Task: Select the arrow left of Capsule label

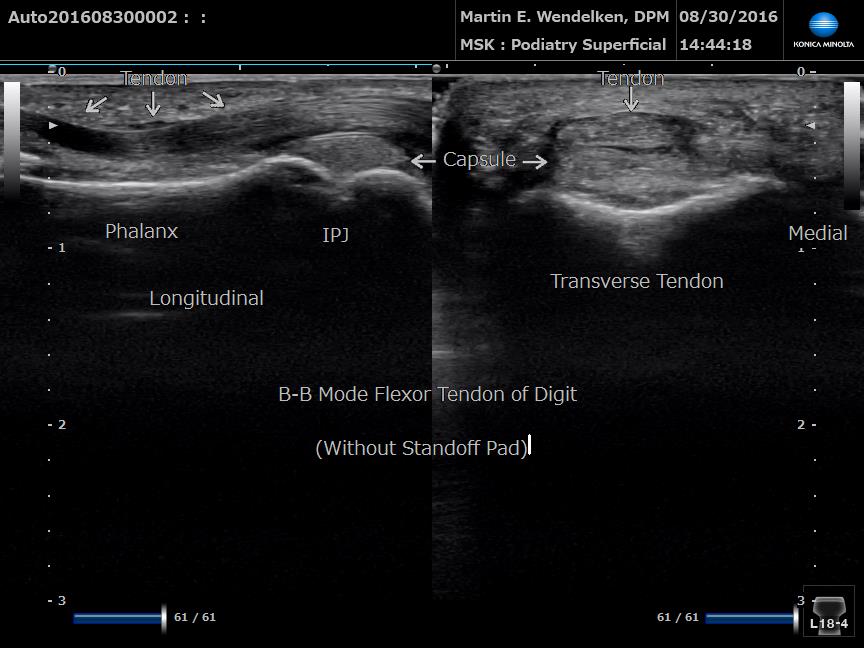Action: pos(423,160)
